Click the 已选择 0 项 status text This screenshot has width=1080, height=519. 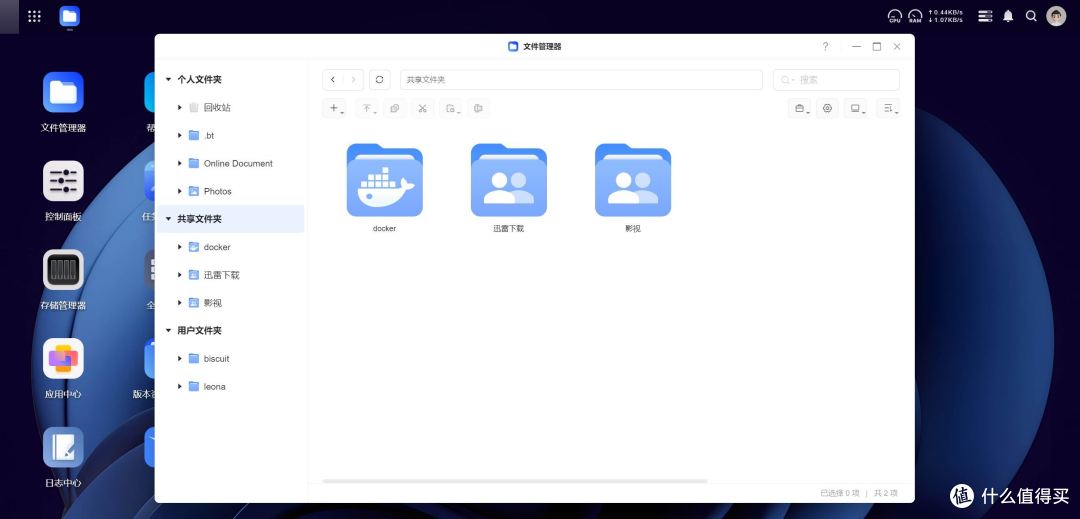[x=839, y=493]
